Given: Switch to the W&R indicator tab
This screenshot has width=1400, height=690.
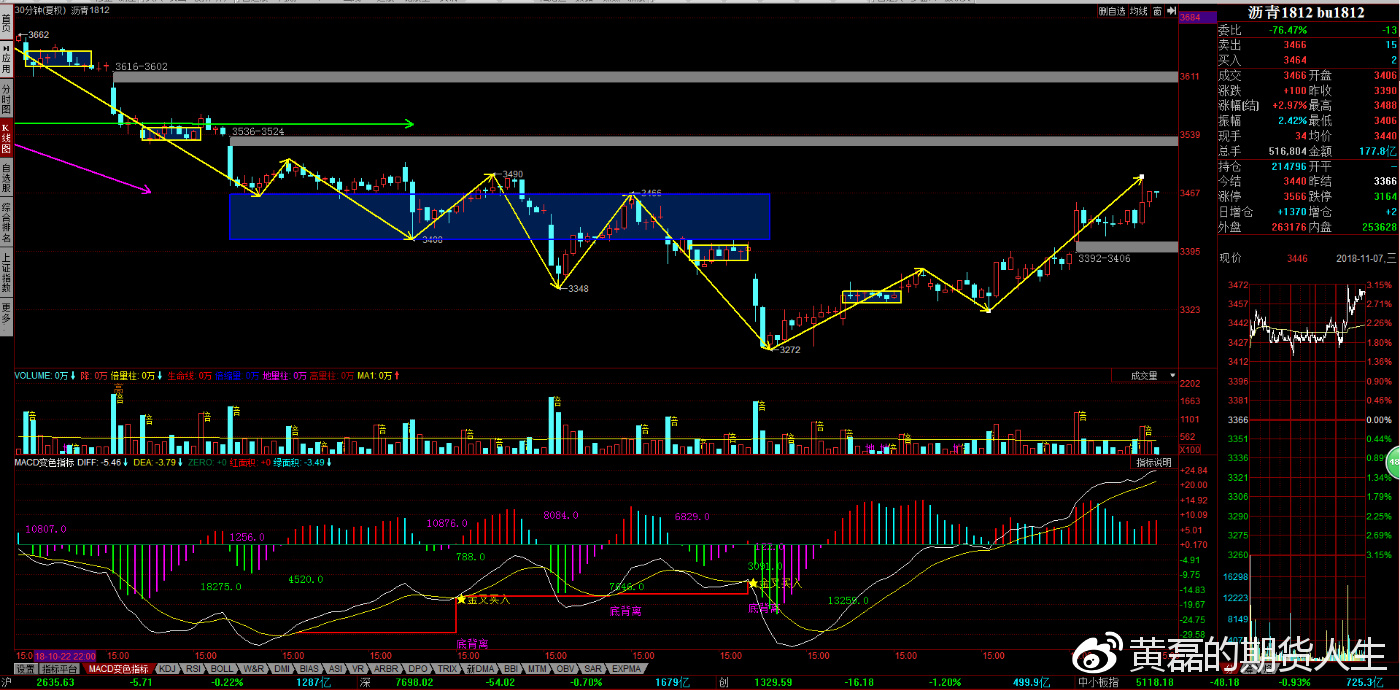Looking at the screenshot, I should 253,668.
